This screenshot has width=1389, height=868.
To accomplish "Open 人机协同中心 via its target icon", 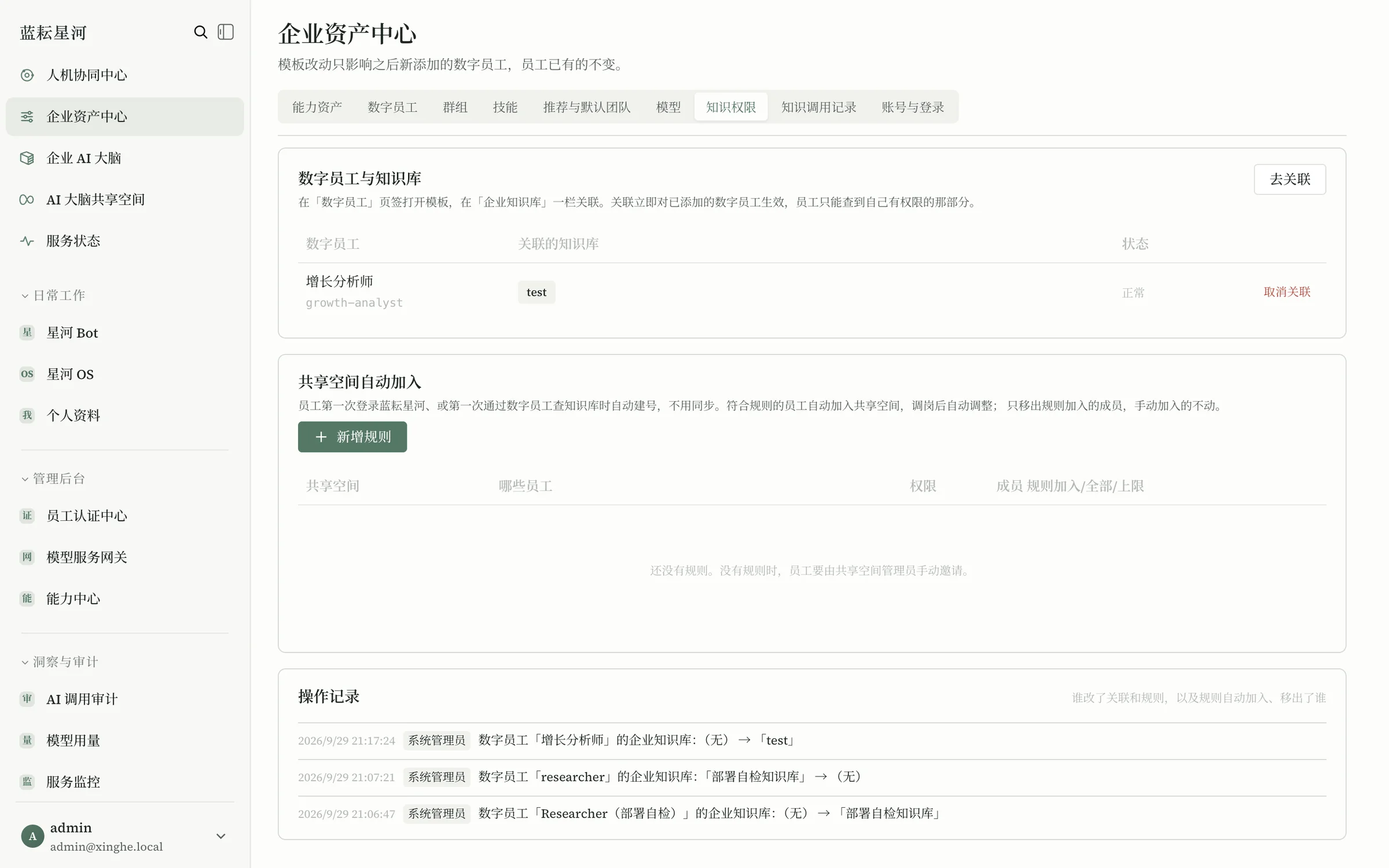I will coord(27,75).
